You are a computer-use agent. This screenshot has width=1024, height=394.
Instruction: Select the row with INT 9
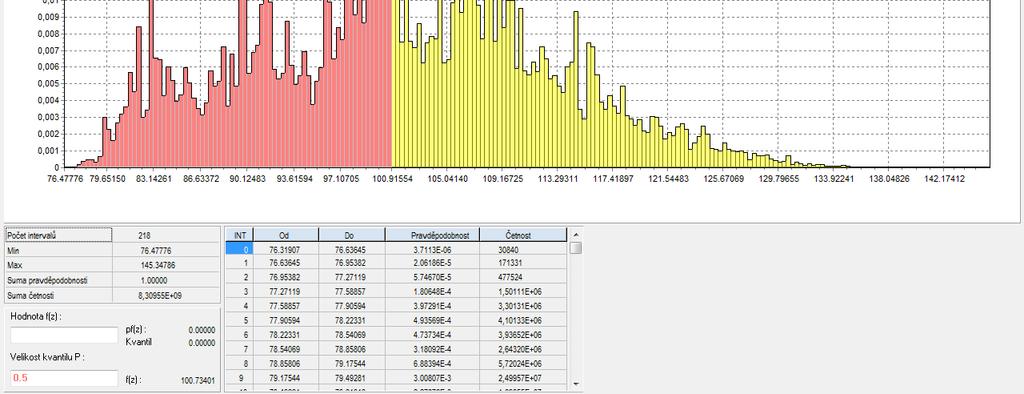coord(396,377)
